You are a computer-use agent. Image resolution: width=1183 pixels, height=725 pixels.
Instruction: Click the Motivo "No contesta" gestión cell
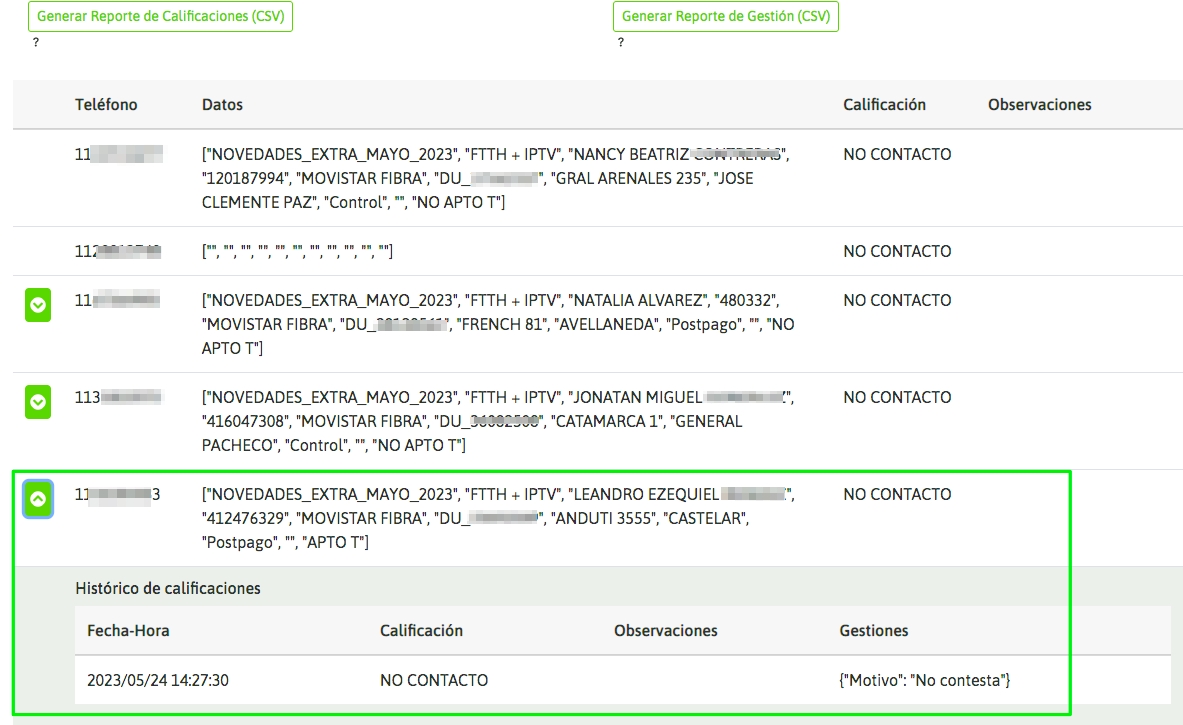point(924,681)
